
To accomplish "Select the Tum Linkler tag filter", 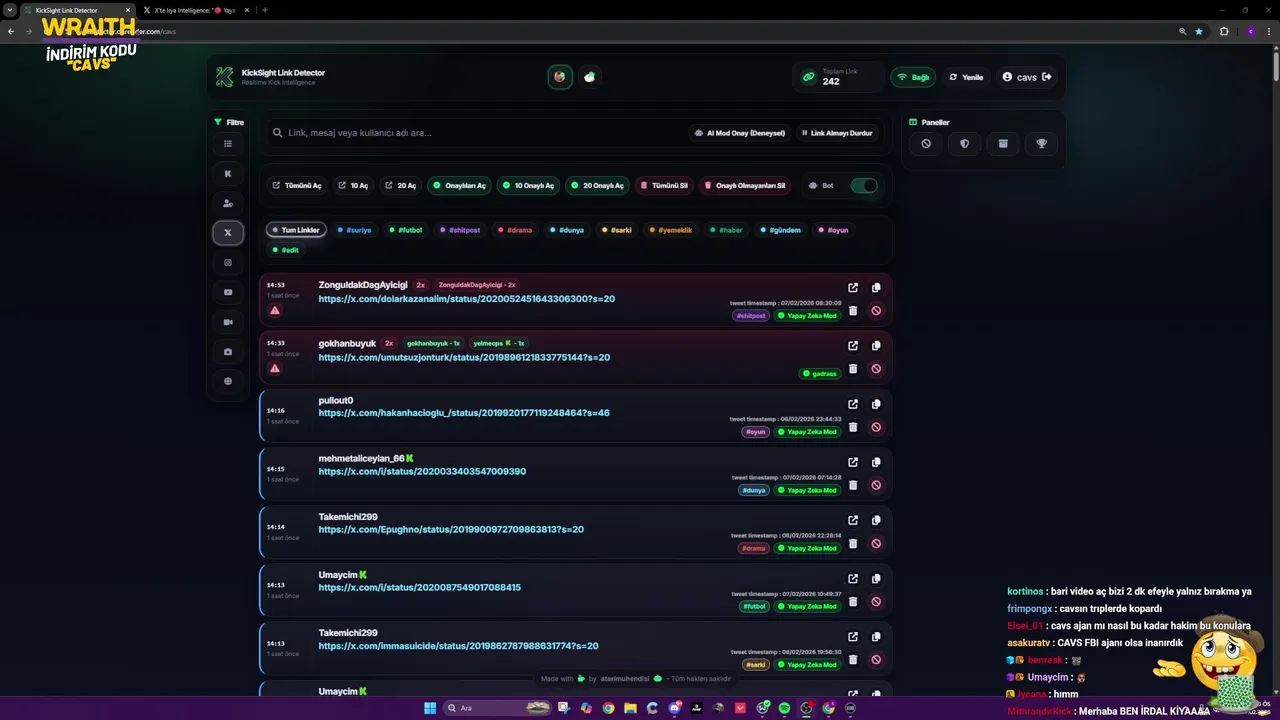I will (x=296, y=230).
